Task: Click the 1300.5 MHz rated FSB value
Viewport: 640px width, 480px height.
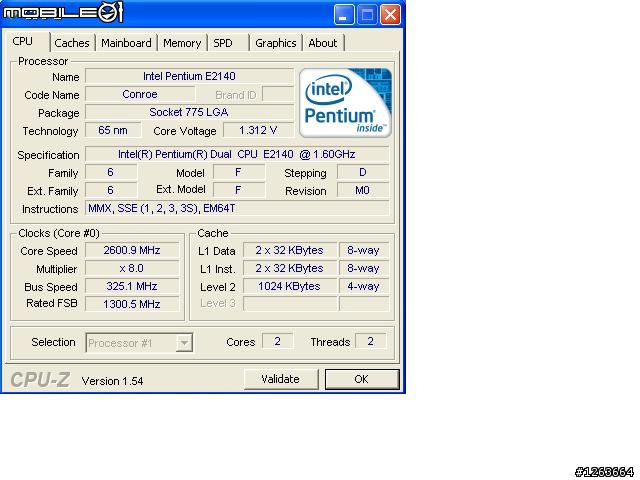Action: [132, 304]
